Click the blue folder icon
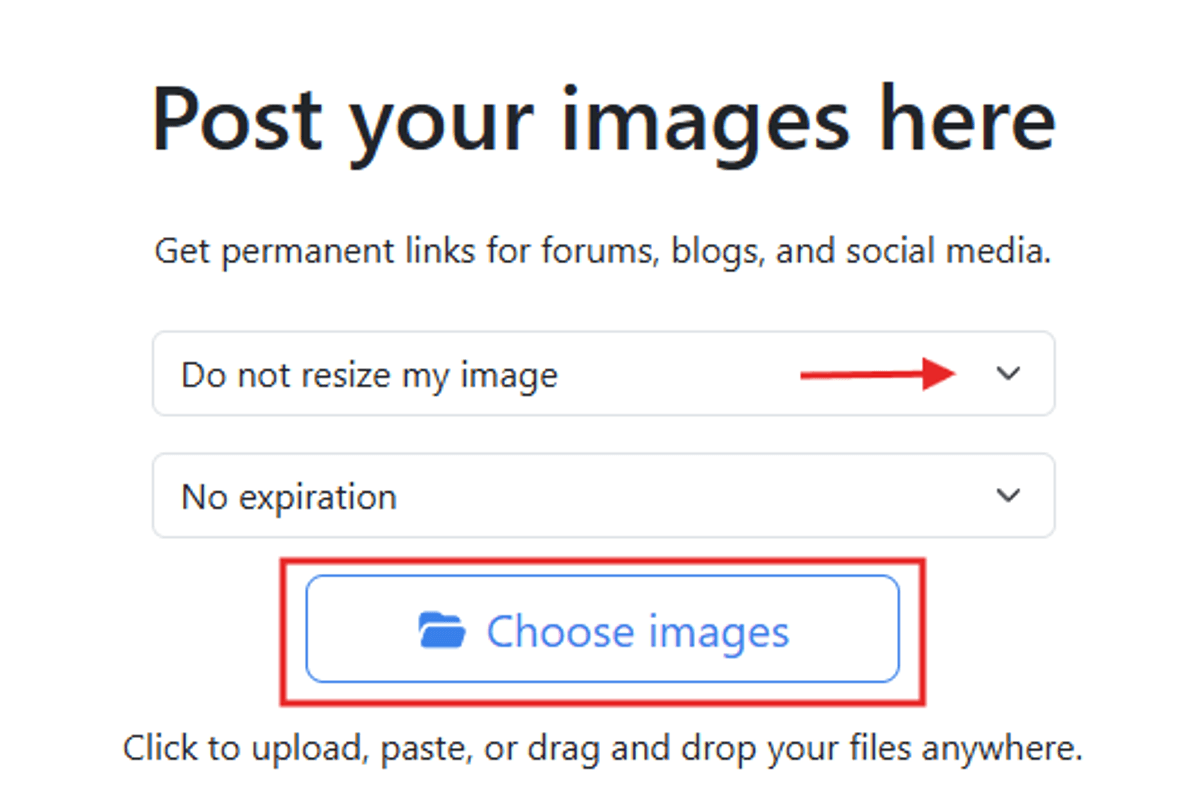The height and width of the screenshot is (811, 1200). click(x=441, y=631)
